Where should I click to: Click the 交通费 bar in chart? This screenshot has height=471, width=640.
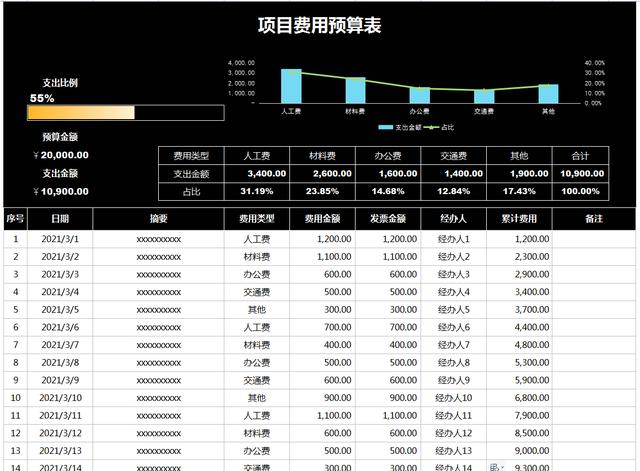tap(484, 96)
